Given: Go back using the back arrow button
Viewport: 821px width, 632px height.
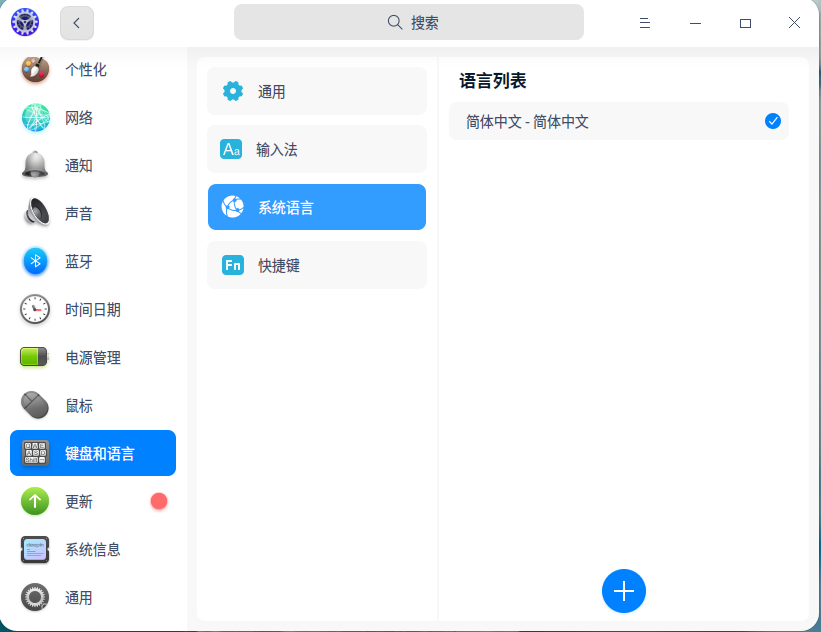Looking at the screenshot, I should click(x=77, y=23).
